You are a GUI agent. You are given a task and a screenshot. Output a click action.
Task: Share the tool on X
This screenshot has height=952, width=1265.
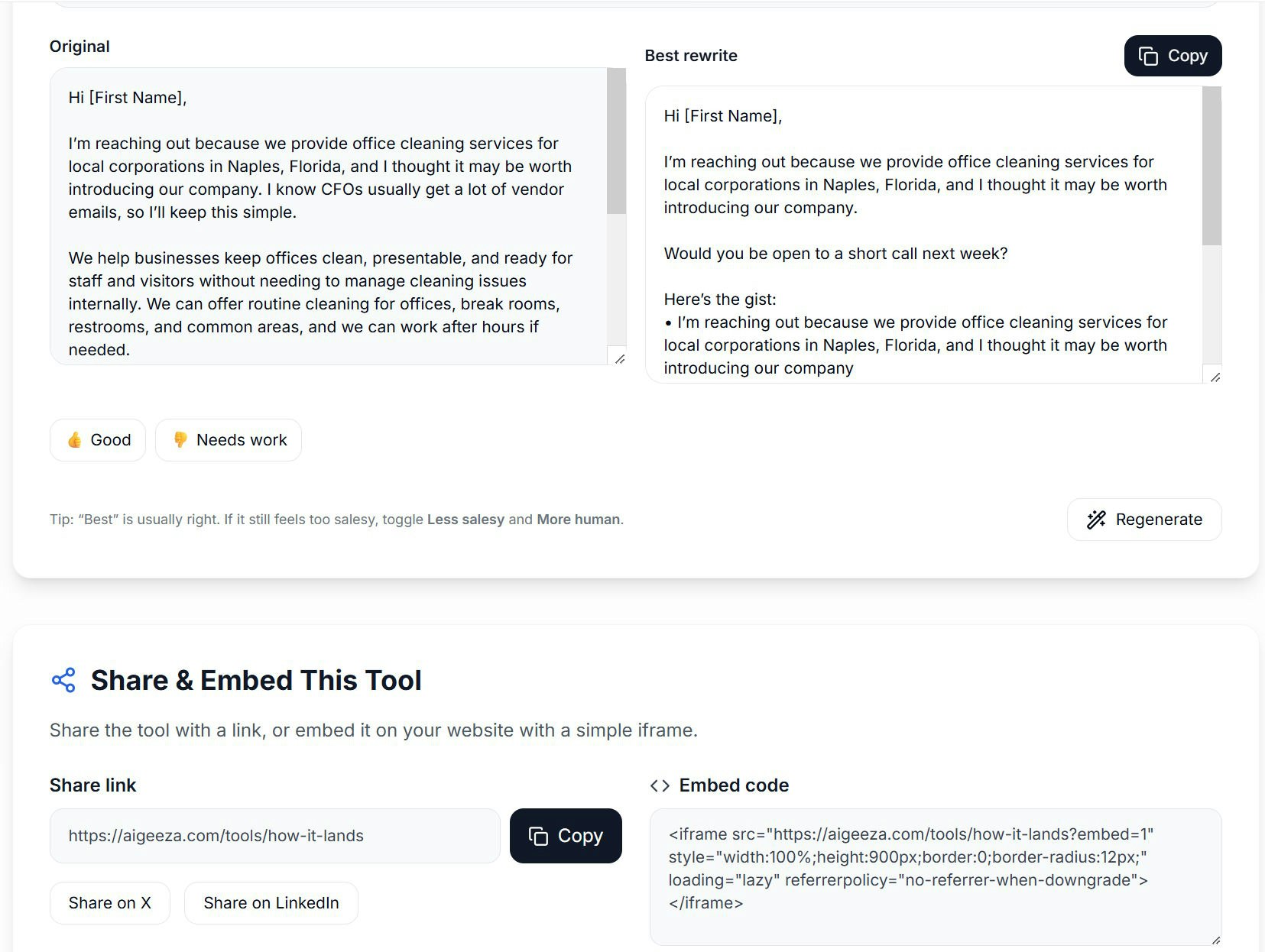[x=109, y=902]
